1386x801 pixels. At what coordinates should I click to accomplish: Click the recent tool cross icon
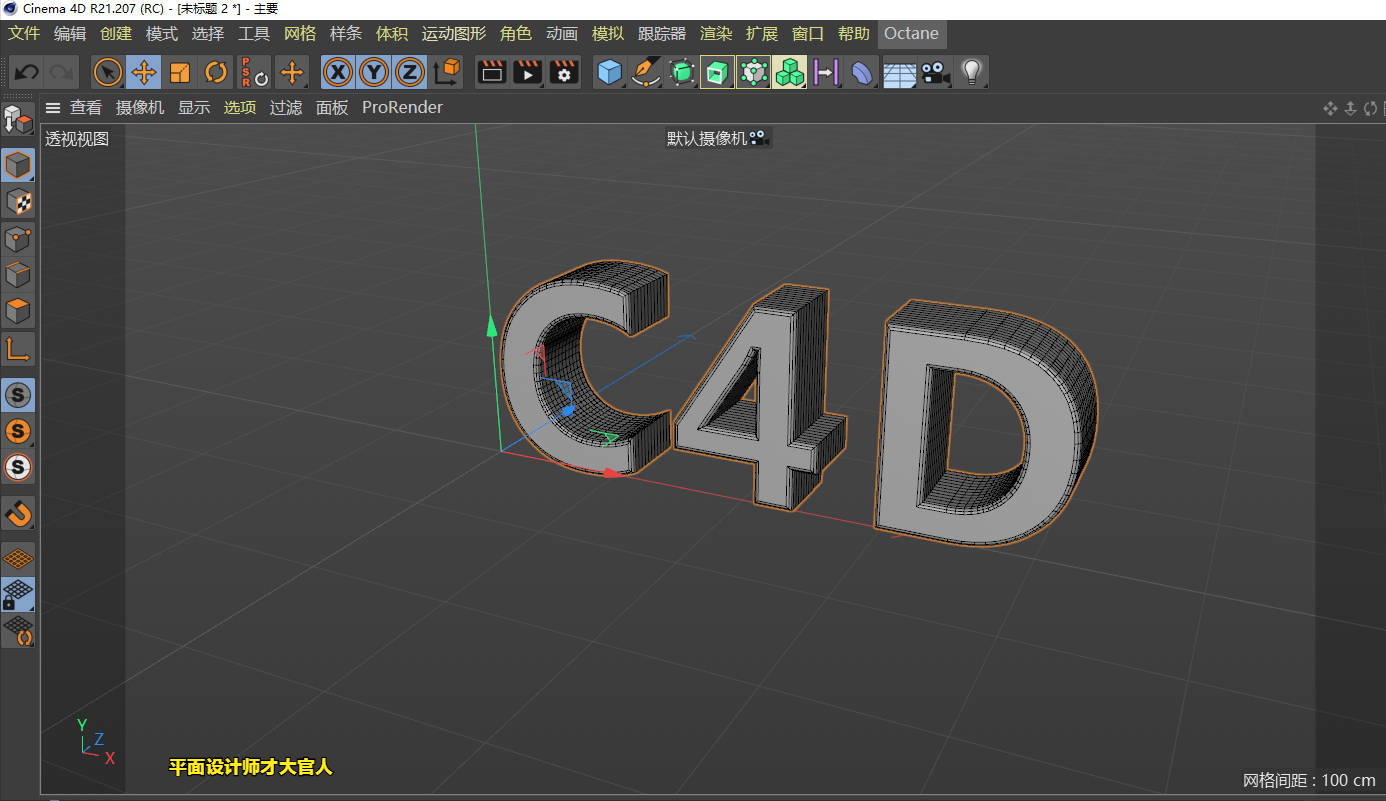291,72
